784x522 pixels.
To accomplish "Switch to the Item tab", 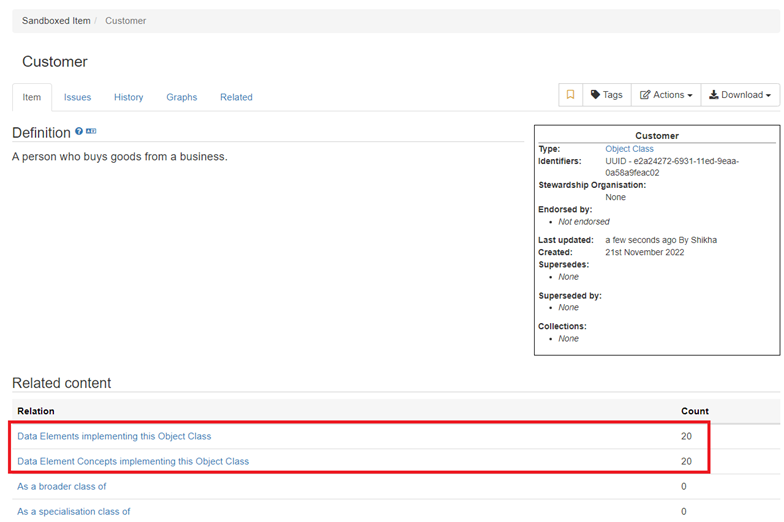I will point(32,97).
